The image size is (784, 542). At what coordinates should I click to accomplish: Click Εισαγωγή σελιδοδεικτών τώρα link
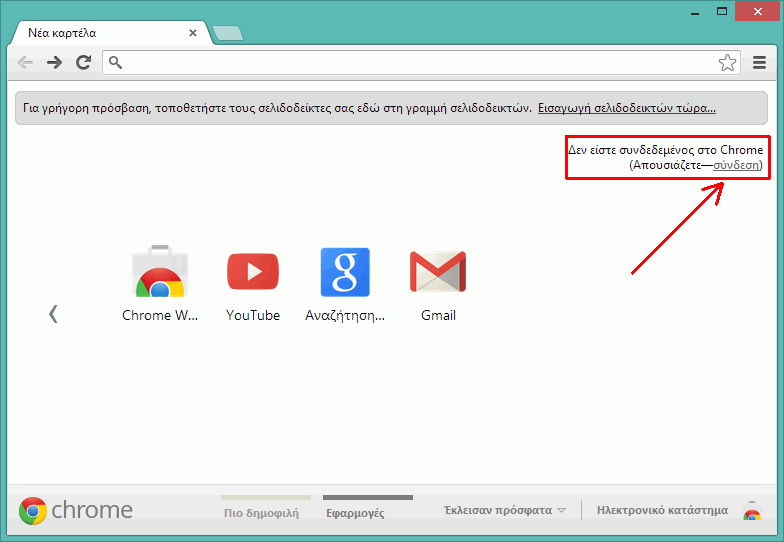pos(626,108)
